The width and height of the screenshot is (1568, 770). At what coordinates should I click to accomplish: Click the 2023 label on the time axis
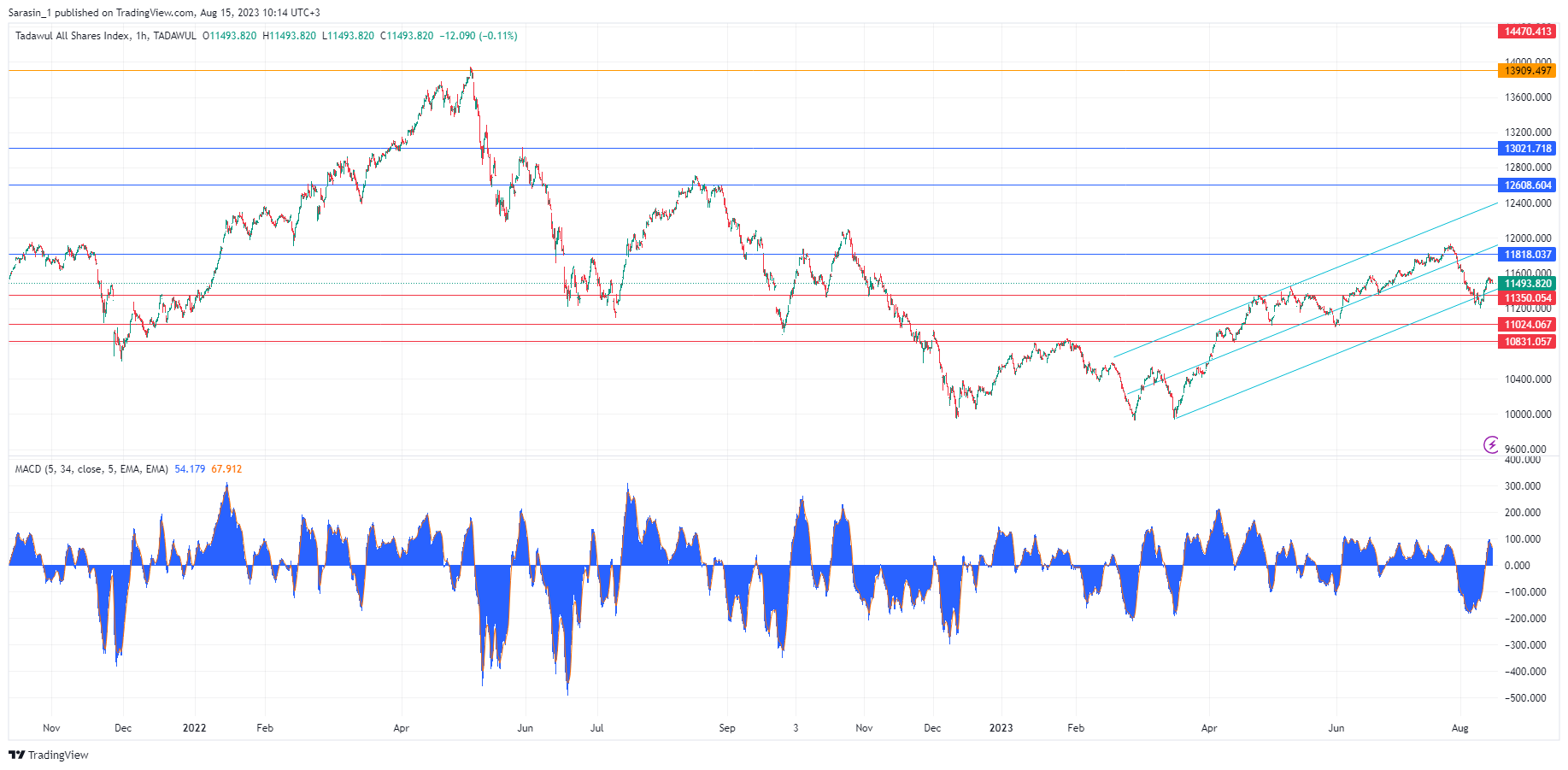coord(1001,728)
